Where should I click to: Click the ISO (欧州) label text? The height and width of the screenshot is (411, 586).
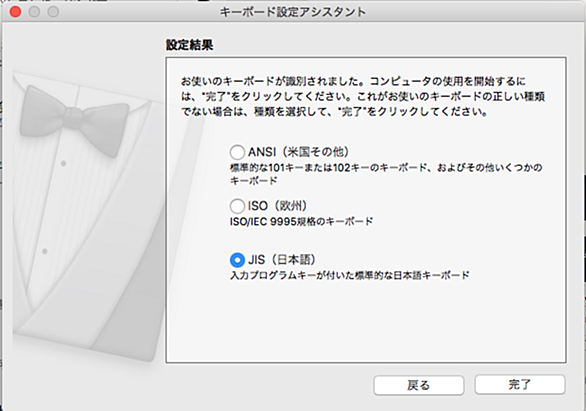tap(277, 206)
